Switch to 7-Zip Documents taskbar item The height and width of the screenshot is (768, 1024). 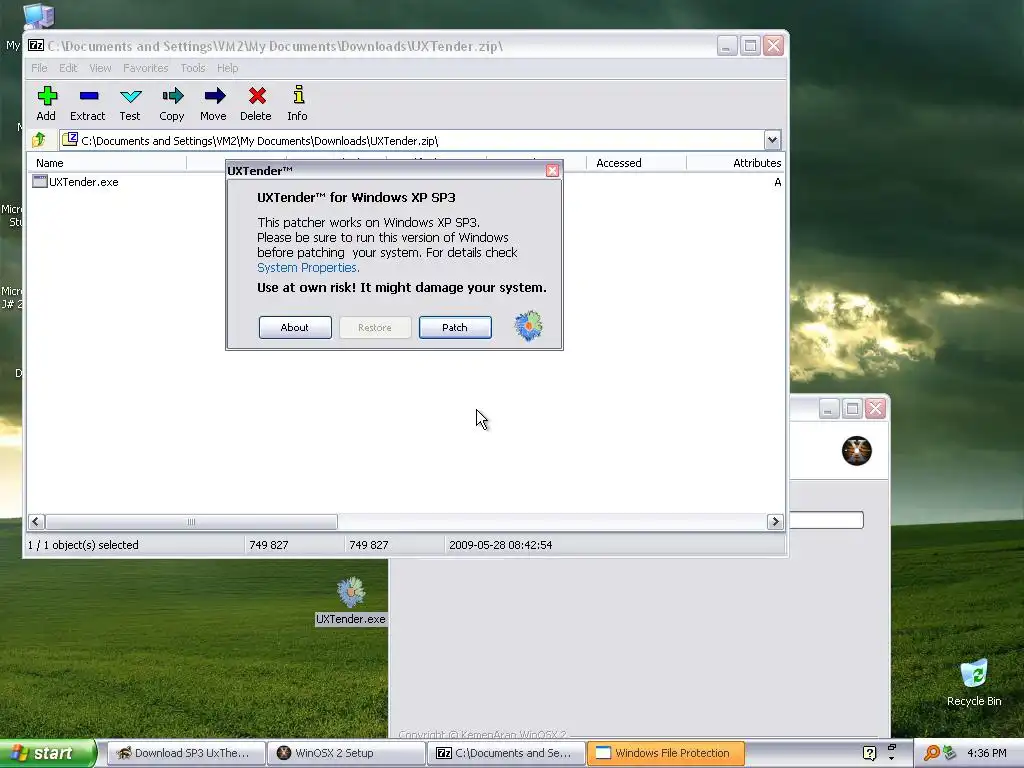pyautogui.click(x=507, y=753)
